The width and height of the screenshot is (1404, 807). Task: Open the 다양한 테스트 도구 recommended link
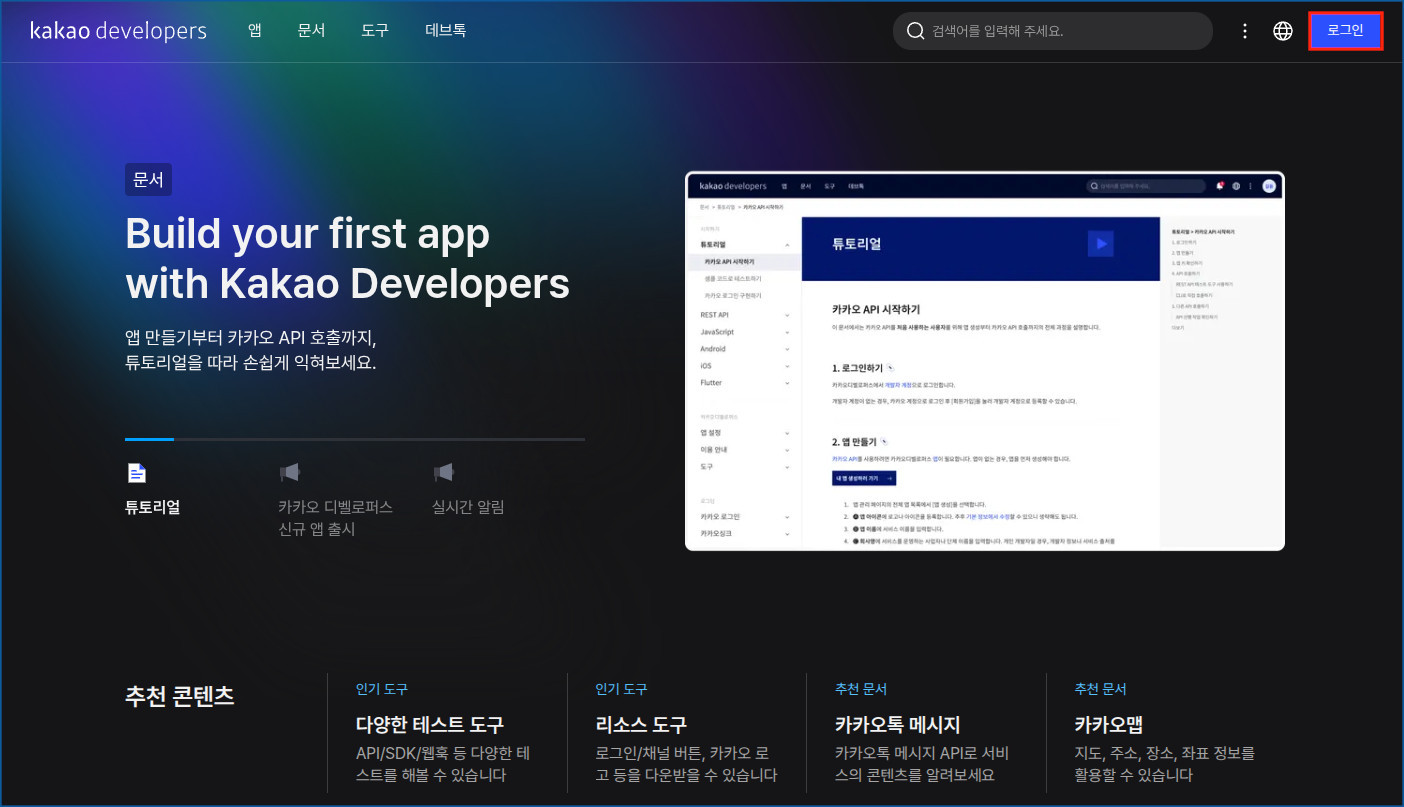tap(430, 724)
